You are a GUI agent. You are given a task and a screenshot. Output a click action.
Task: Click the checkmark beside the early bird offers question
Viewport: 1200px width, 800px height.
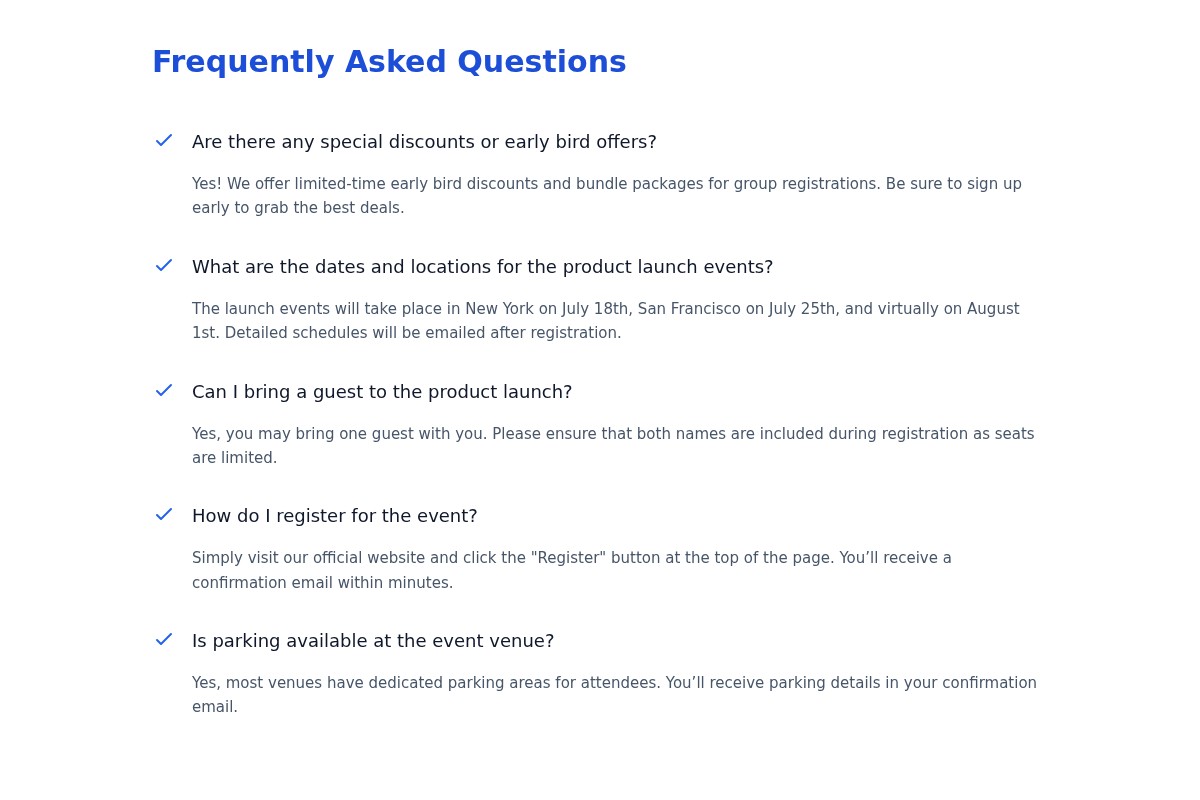click(x=164, y=141)
